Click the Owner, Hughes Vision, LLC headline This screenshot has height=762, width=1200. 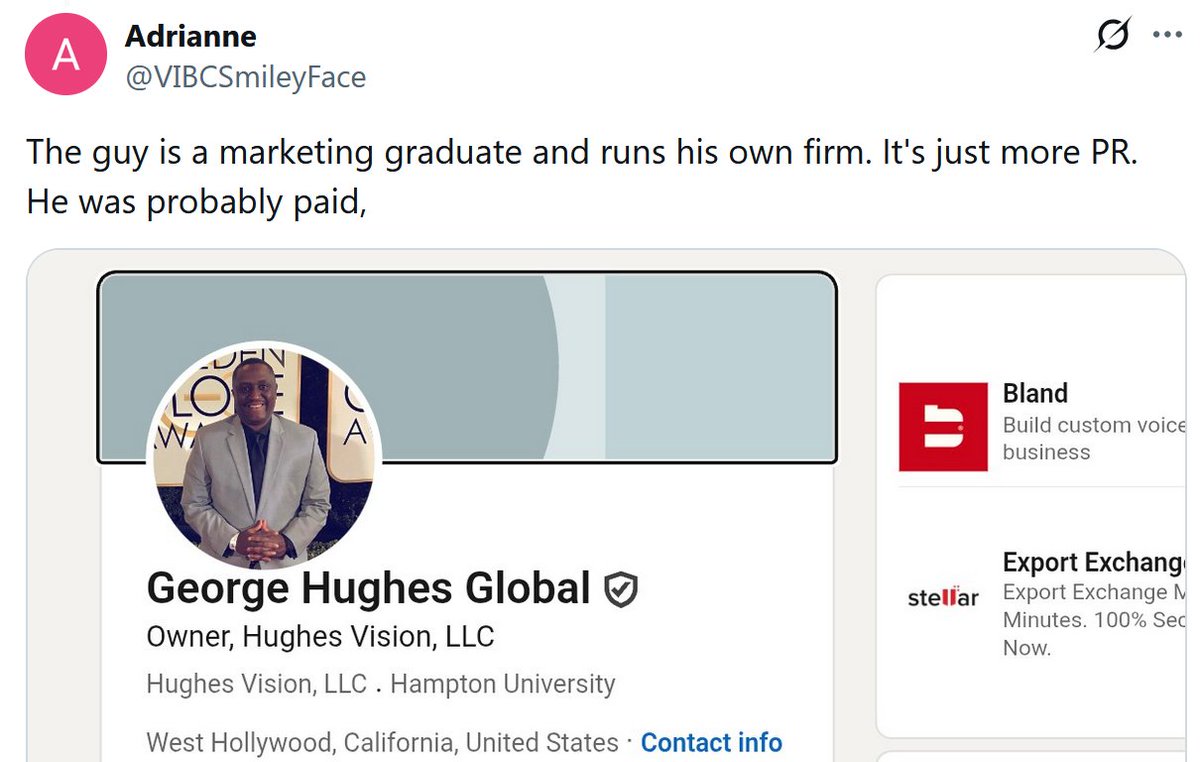point(320,637)
